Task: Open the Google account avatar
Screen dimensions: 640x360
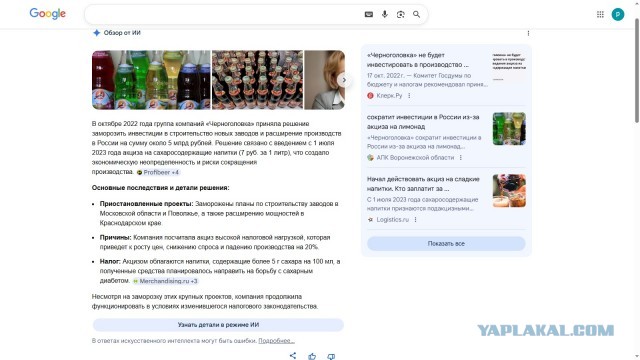Action: coord(618,14)
